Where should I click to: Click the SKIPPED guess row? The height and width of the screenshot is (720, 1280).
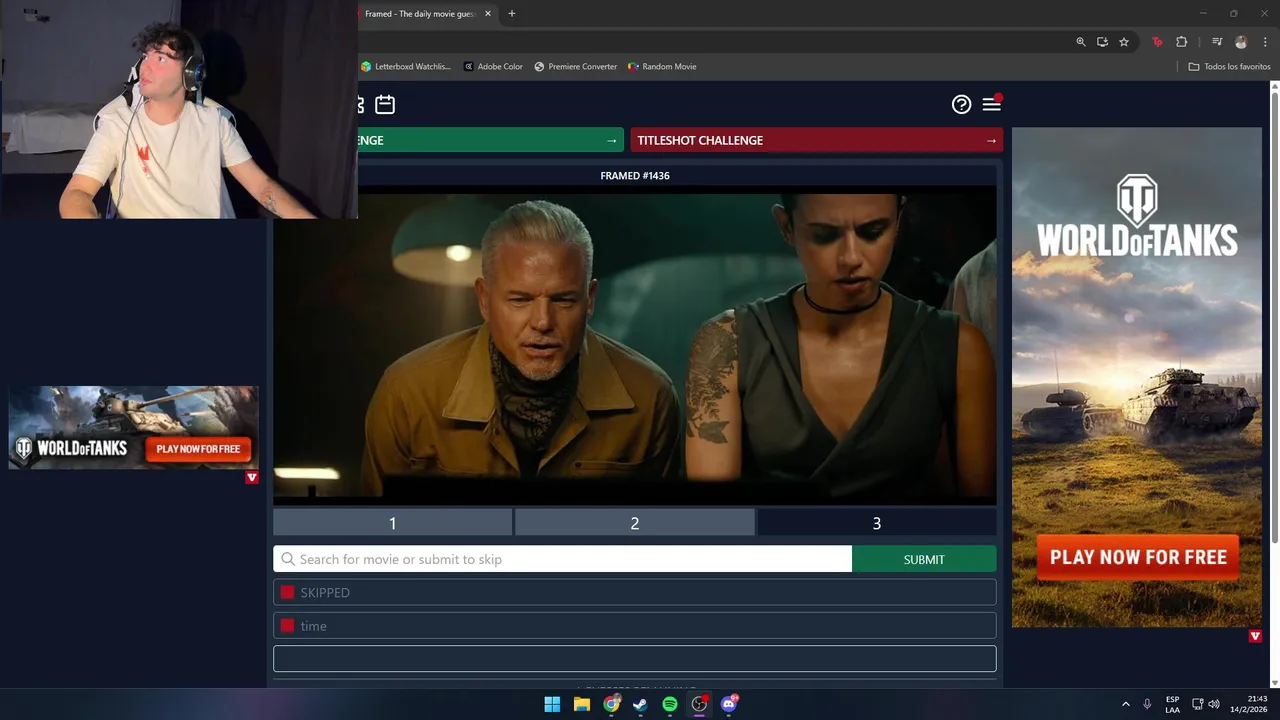634,592
